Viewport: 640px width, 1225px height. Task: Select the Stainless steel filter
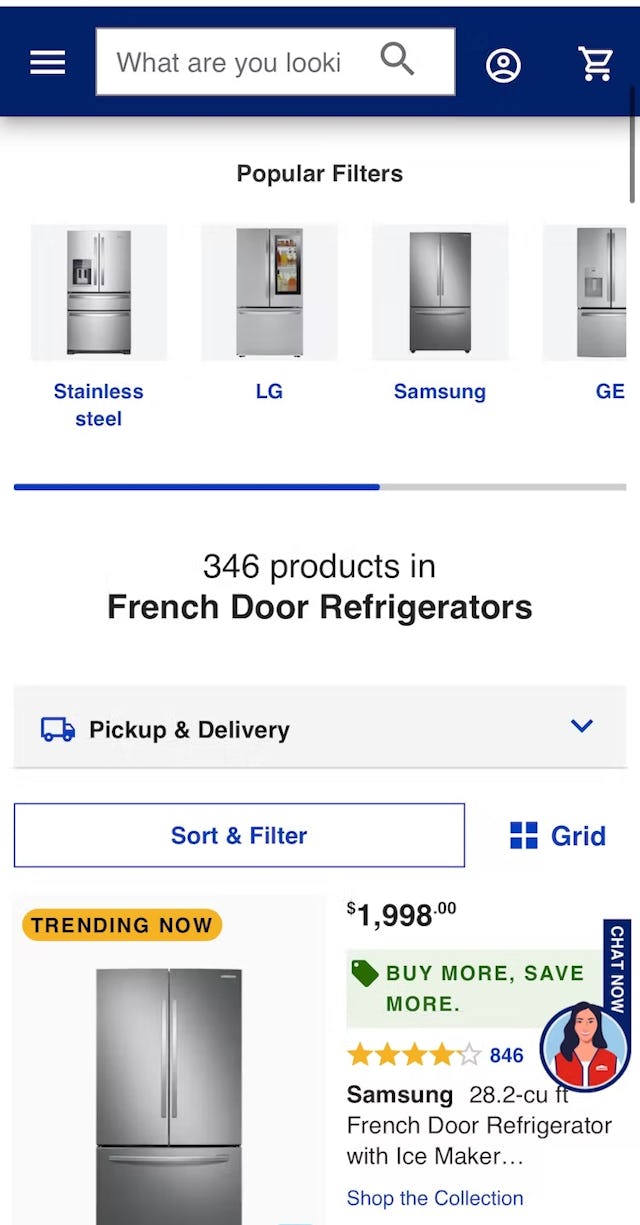pos(98,292)
